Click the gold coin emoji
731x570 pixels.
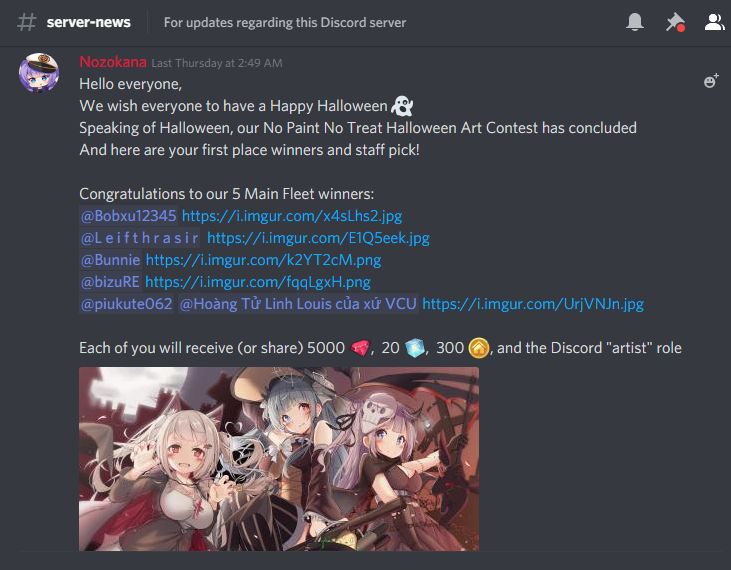point(478,348)
